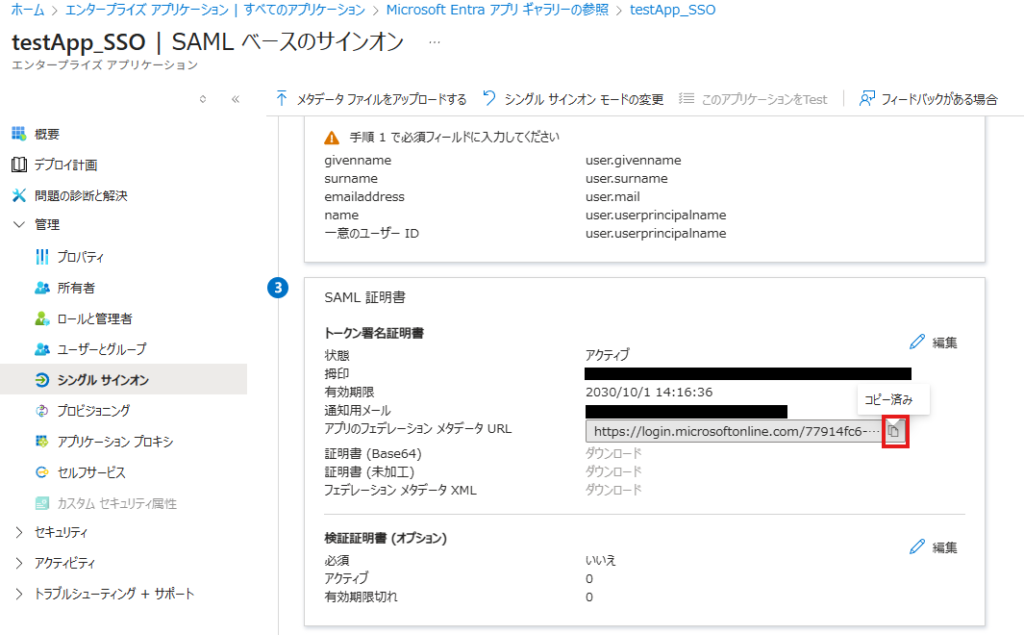
Task: Open 概要 overview from the sidebar
Action: tap(47, 134)
